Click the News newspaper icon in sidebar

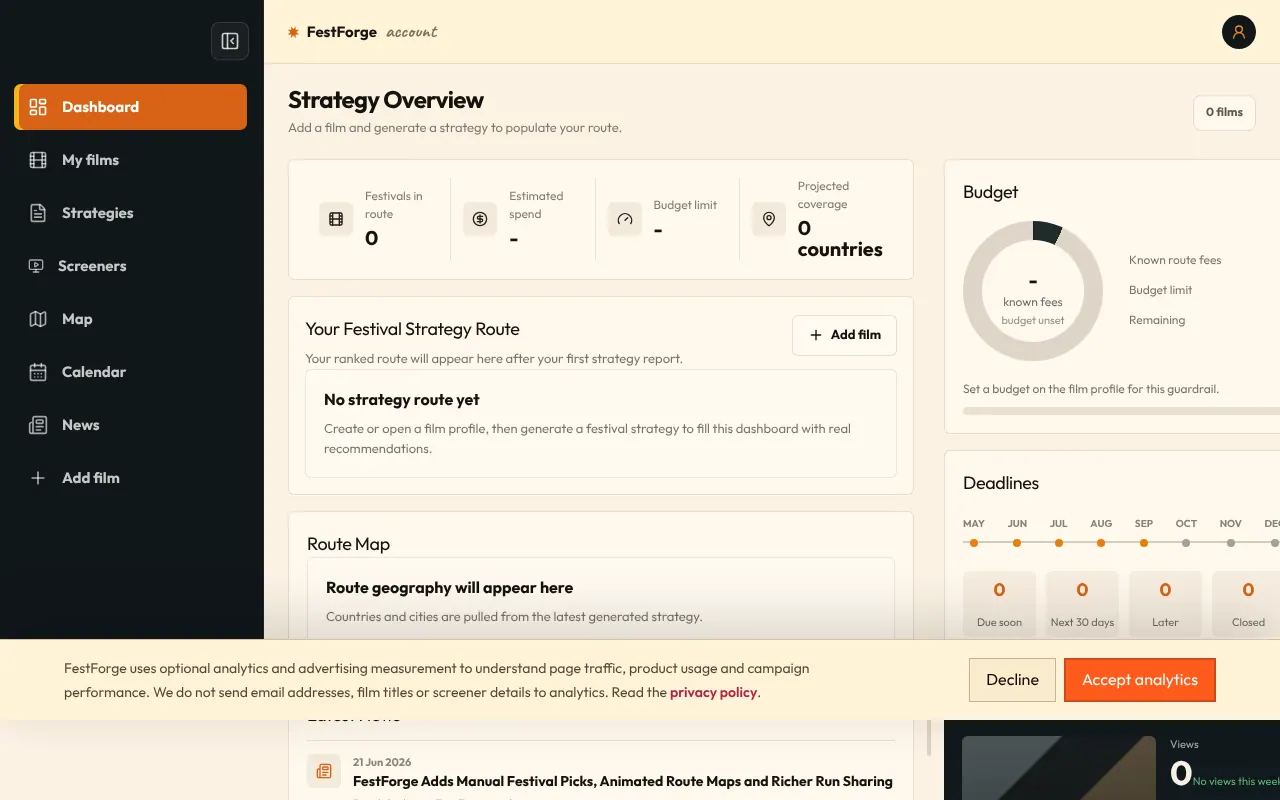click(38, 425)
